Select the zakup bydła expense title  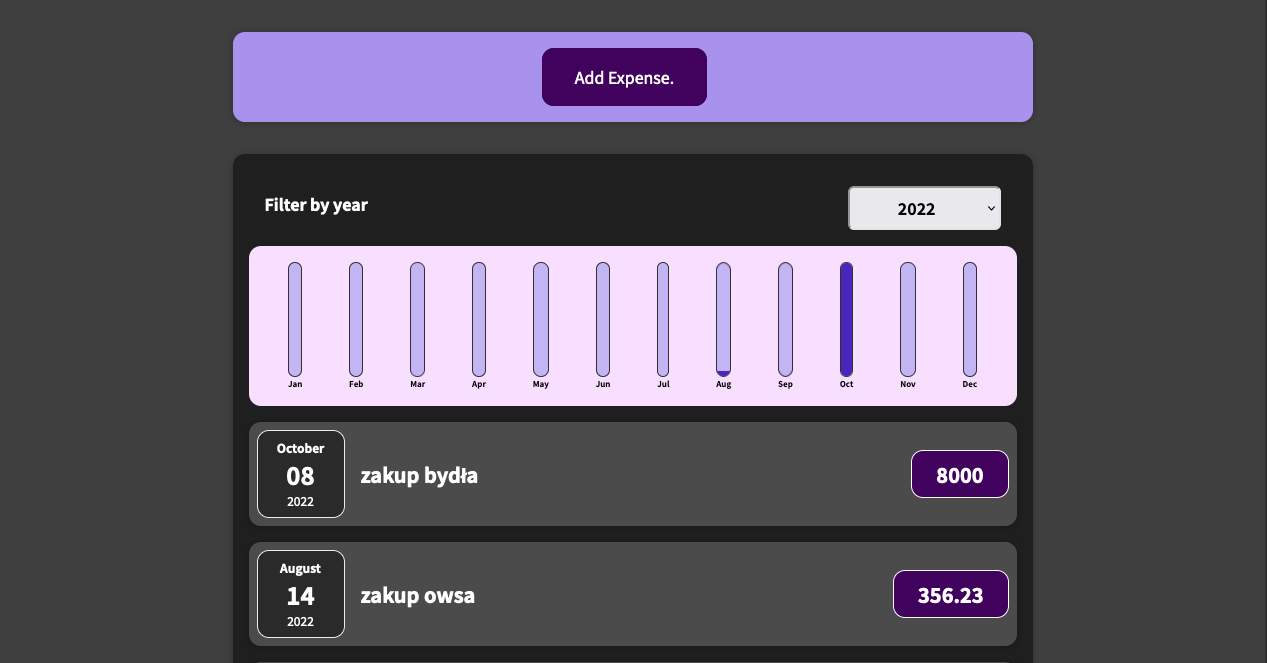coord(419,475)
